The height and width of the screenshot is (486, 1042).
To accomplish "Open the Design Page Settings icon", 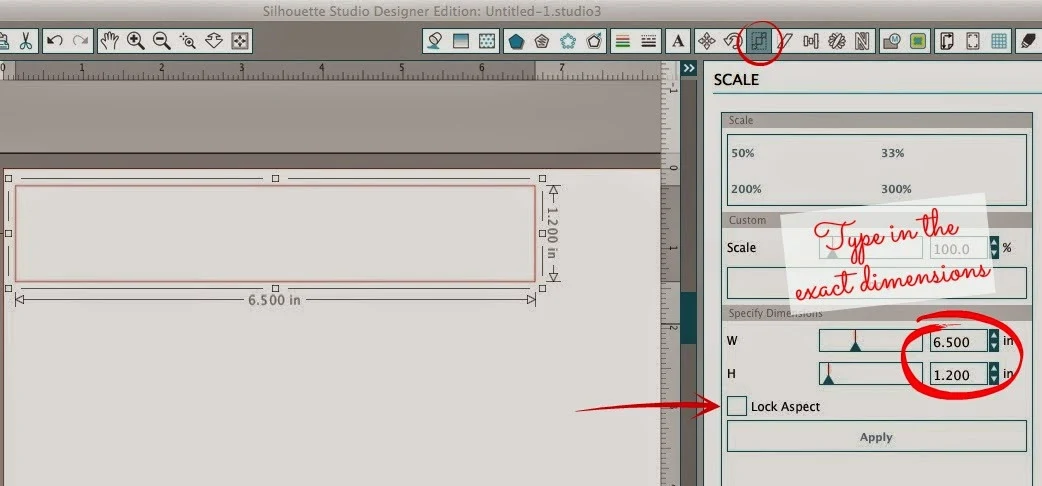I will 946,41.
